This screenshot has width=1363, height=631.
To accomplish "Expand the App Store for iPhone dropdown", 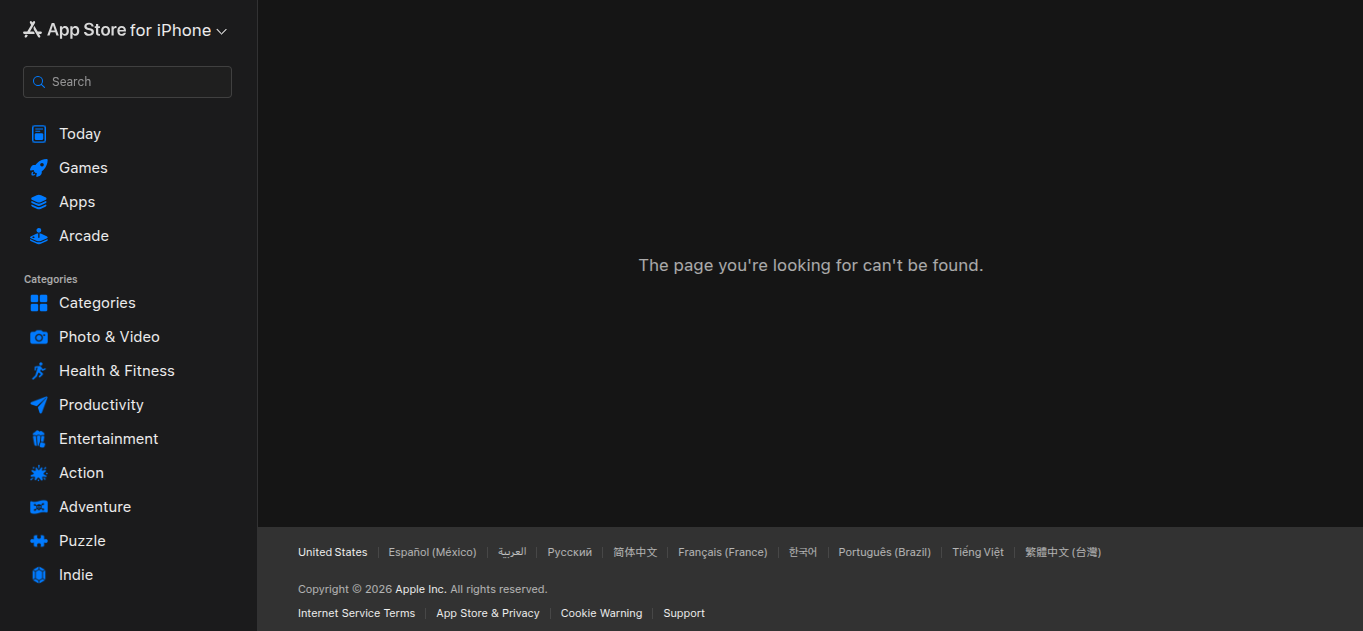I will coord(125,30).
